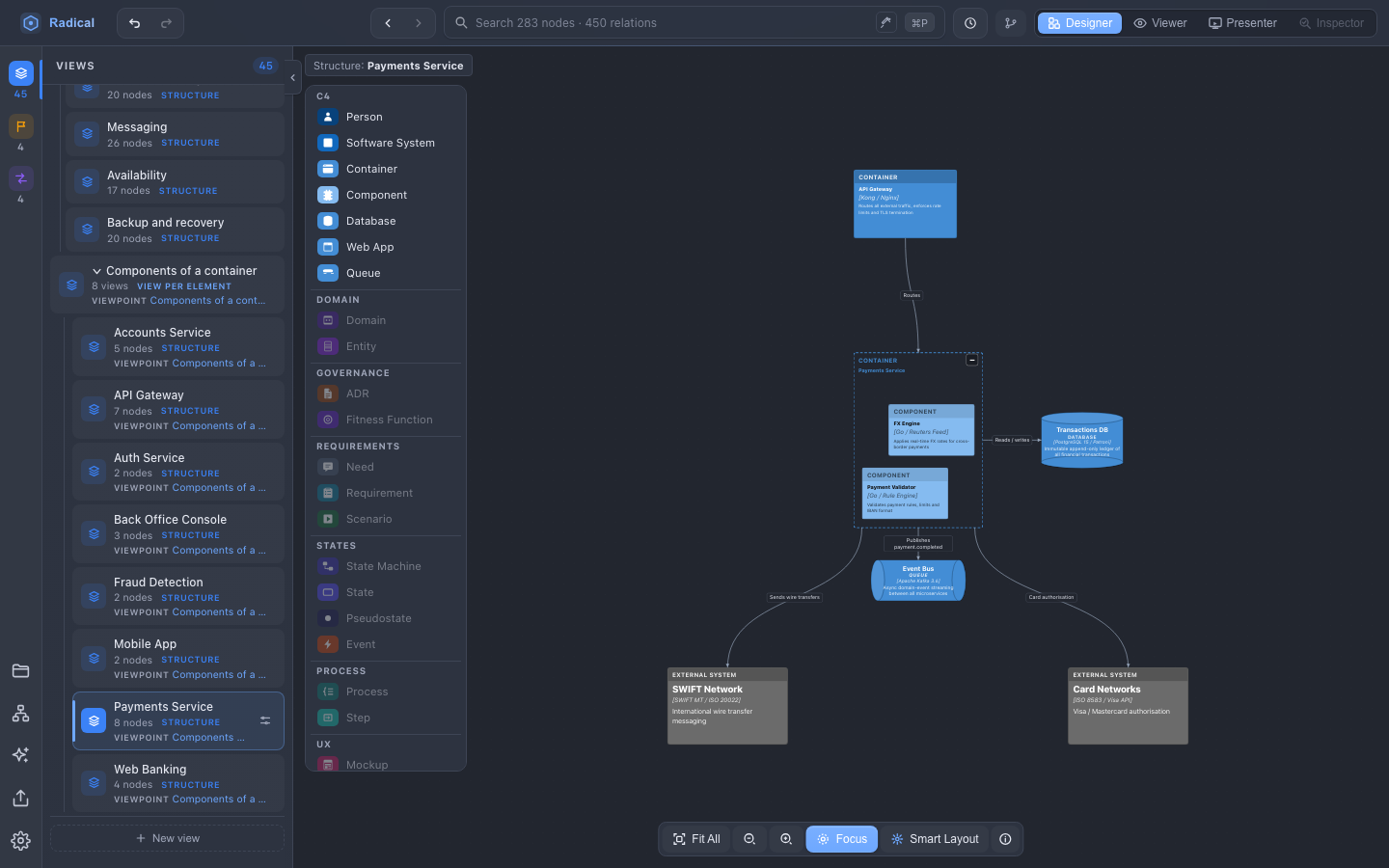Click the export share icon
This screenshot has height=868, width=1389.
pyautogui.click(x=20, y=798)
